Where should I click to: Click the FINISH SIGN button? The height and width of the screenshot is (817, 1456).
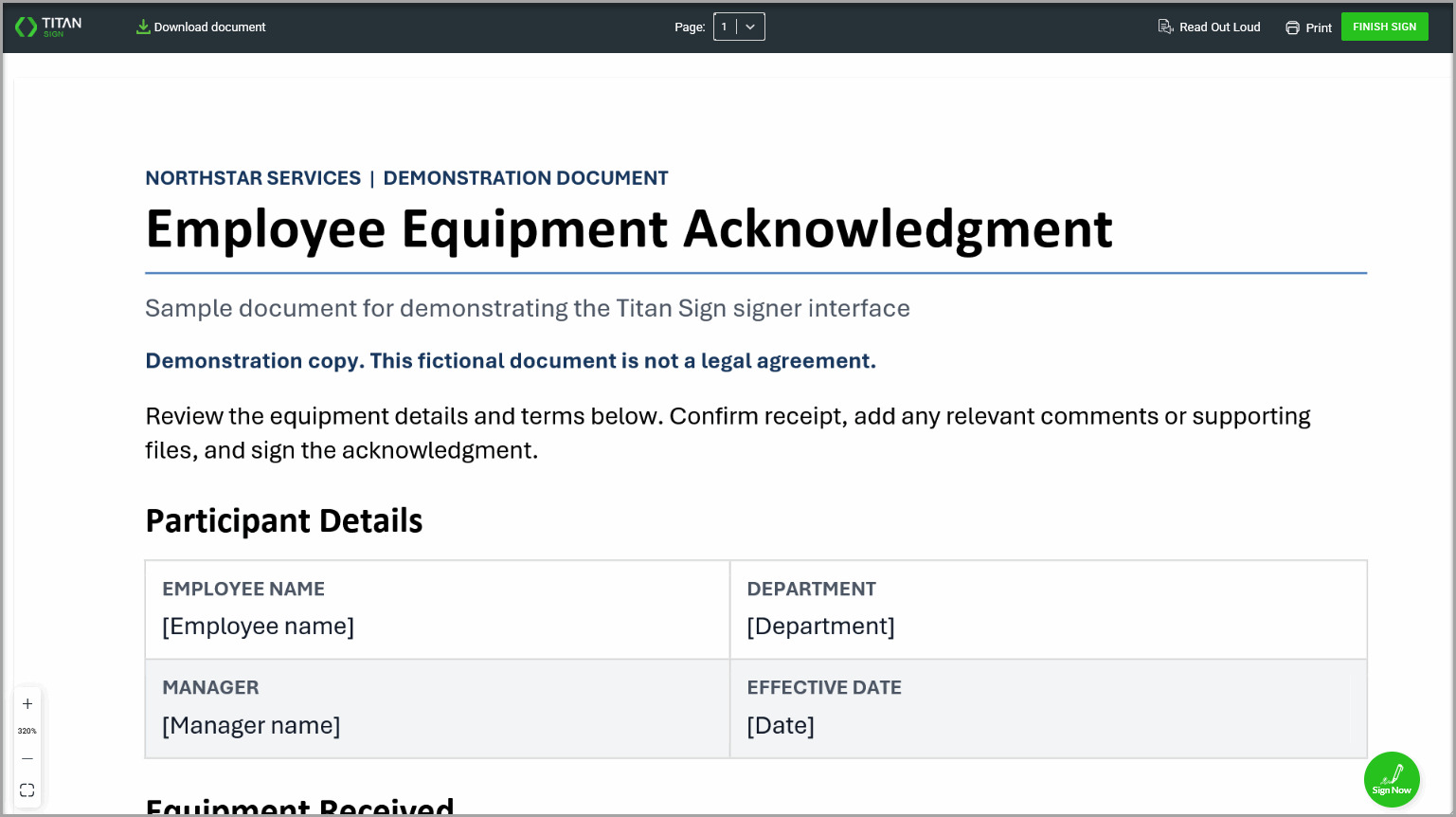tap(1384, 27)
